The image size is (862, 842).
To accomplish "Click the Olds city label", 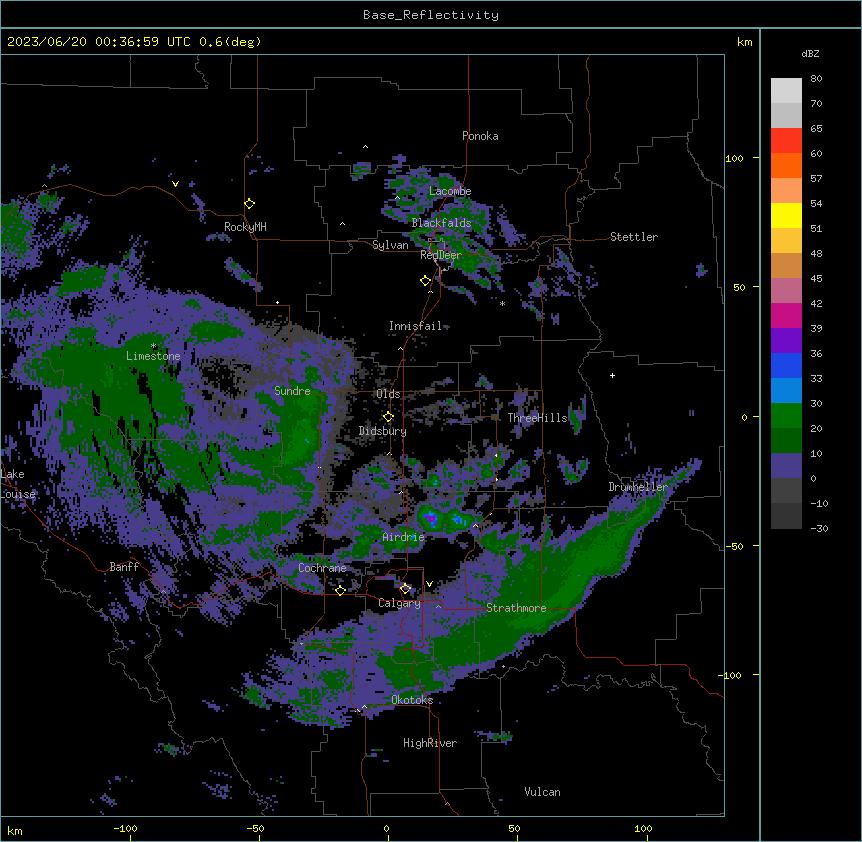I will [388, 394].
